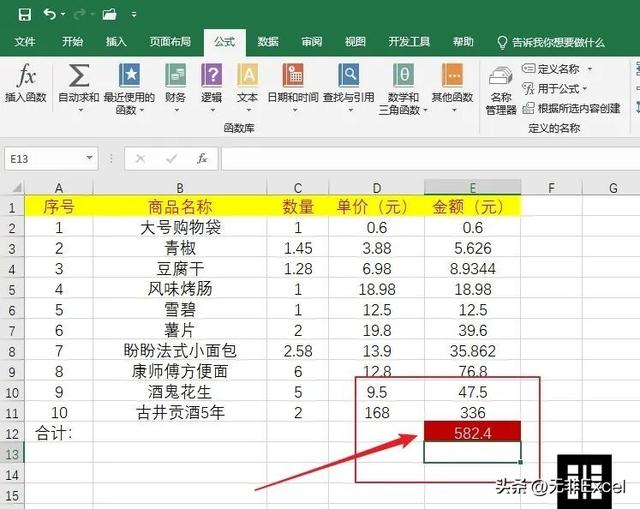Click the 告诉我你想要做什么 search box
This screenshot has width=640, height=509.
(551, 42)
